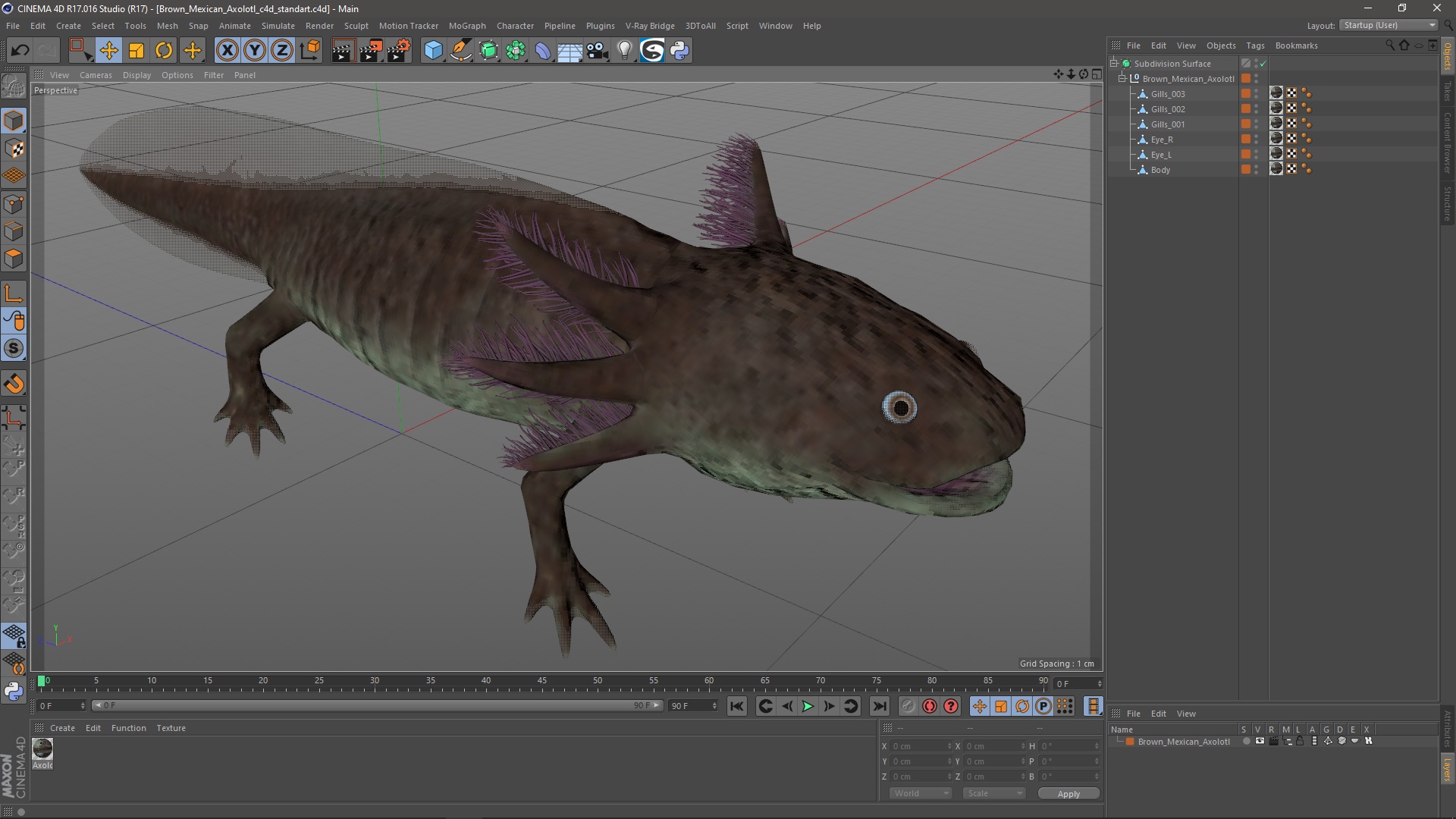1456x819 pixels.
Task: Open material manager Texture menu
Action: pyautogui.click(x=171, y=728)
